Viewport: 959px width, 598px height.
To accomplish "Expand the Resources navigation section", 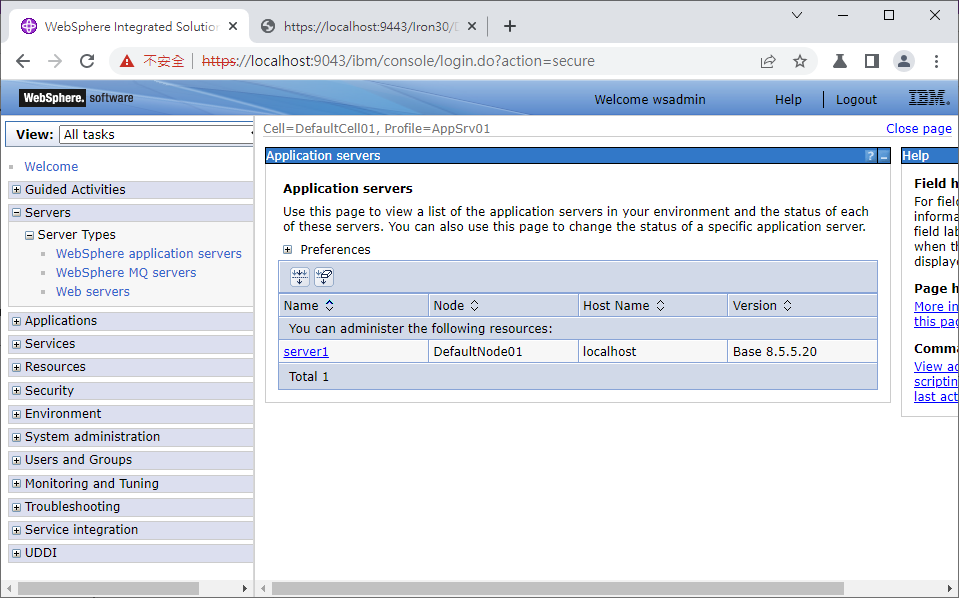I will coord(17,367).
